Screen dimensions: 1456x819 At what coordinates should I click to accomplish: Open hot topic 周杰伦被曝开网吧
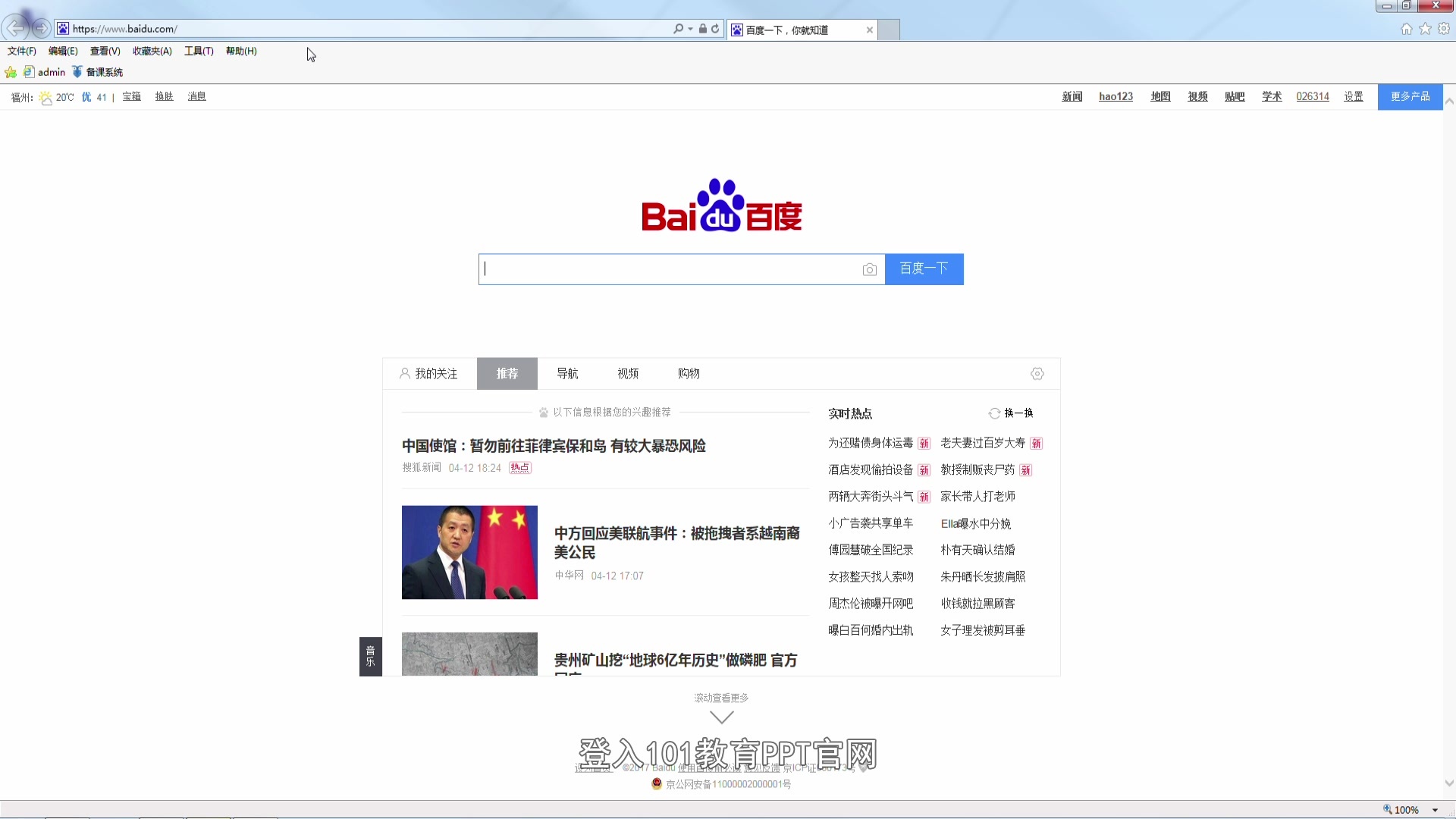coord(871,604)
